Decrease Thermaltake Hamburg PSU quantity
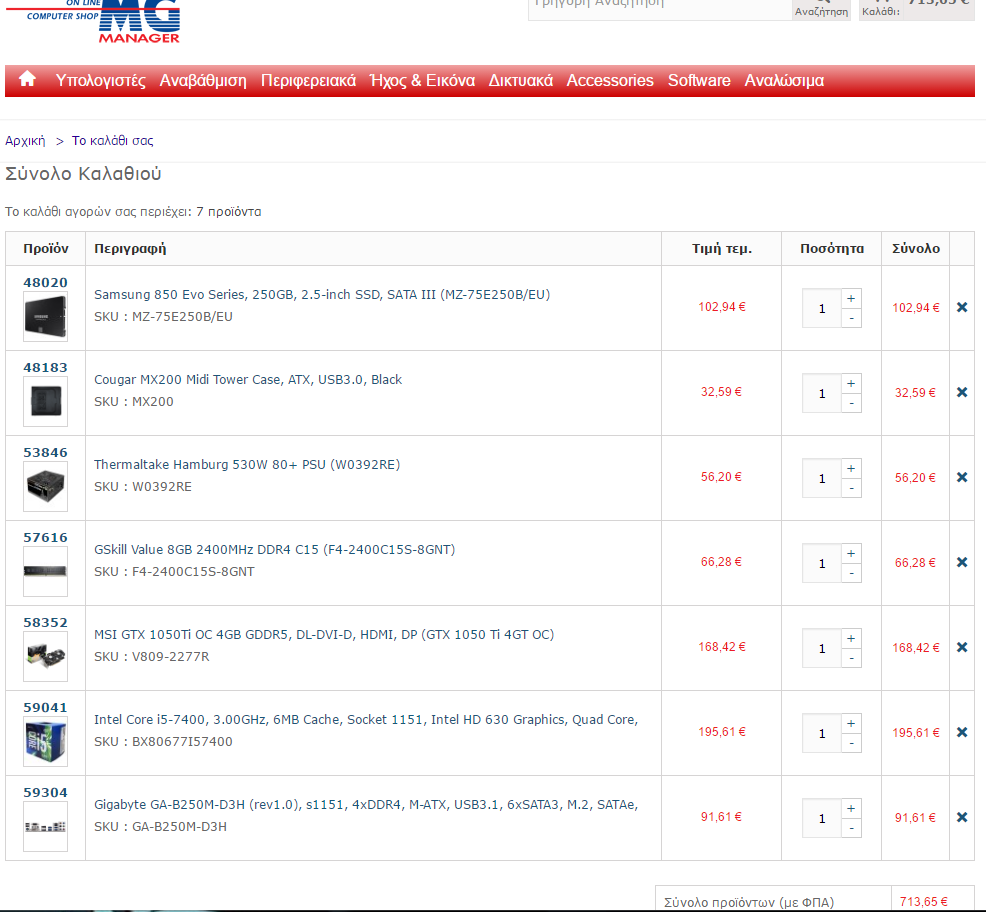This screenshot has height=912, width=986. coord(851,488)
